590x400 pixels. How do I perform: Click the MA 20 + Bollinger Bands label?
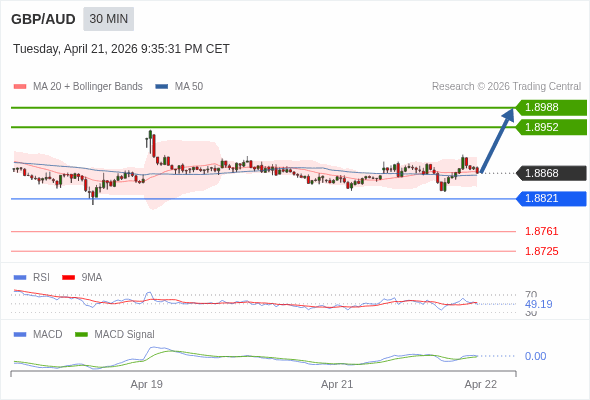(88, 87)
